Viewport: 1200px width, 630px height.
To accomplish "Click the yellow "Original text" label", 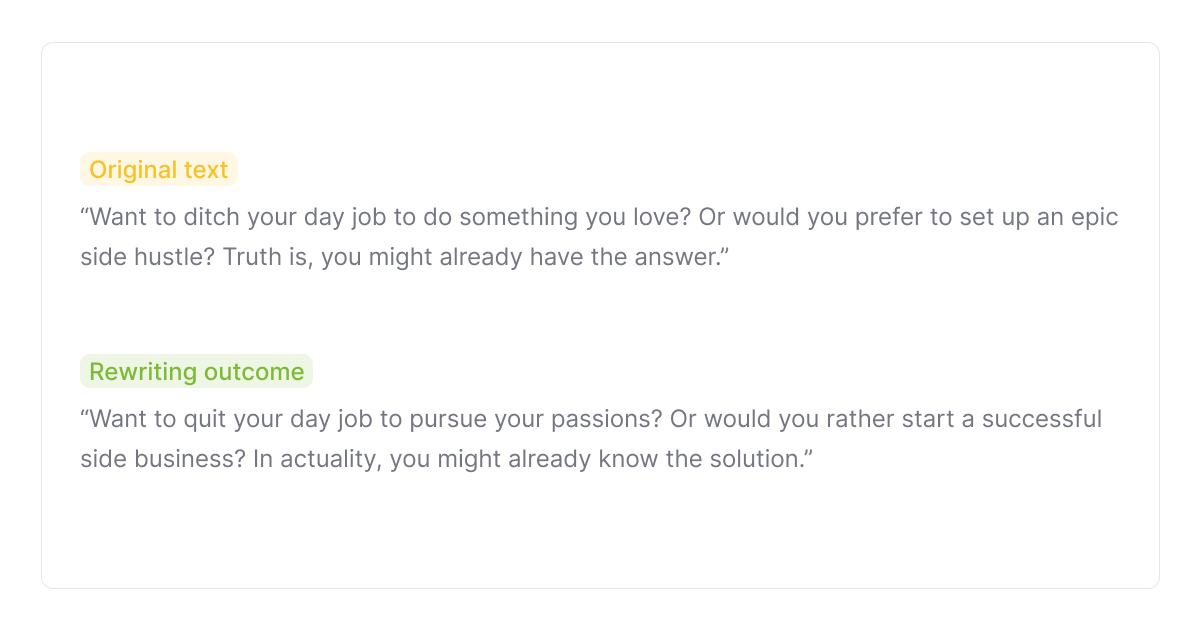I will click(x=159, y=170).
